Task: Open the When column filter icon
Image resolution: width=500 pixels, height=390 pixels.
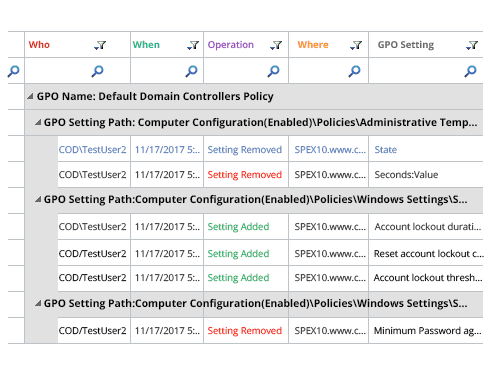Action: tap(193, 45)
